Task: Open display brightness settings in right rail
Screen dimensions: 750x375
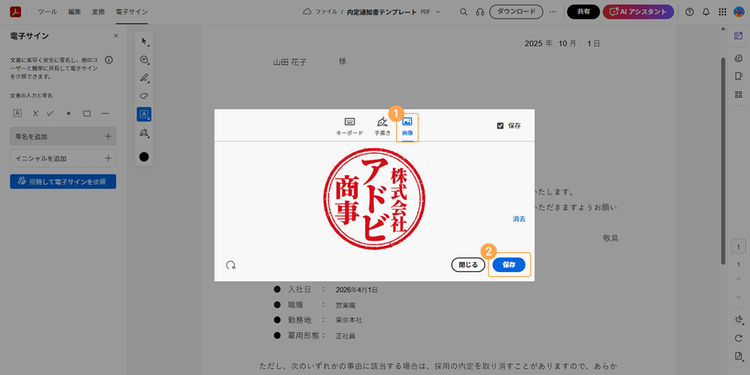Action: pos(738,320)
